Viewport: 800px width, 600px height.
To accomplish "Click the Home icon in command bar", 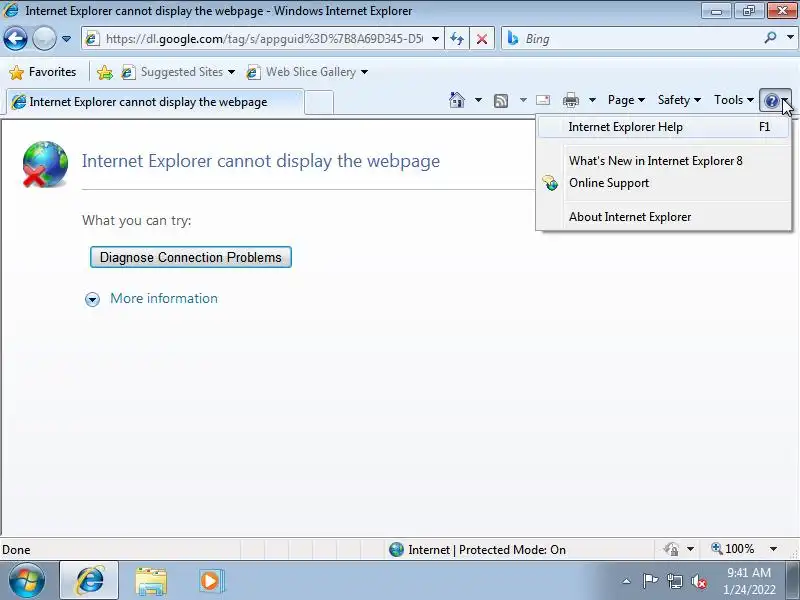I will 457,100.
